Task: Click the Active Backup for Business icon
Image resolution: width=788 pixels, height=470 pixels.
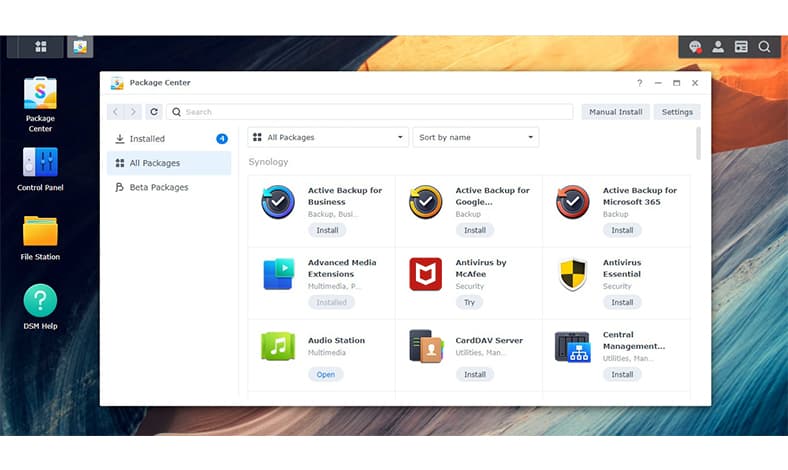Action: click(278, 202)
